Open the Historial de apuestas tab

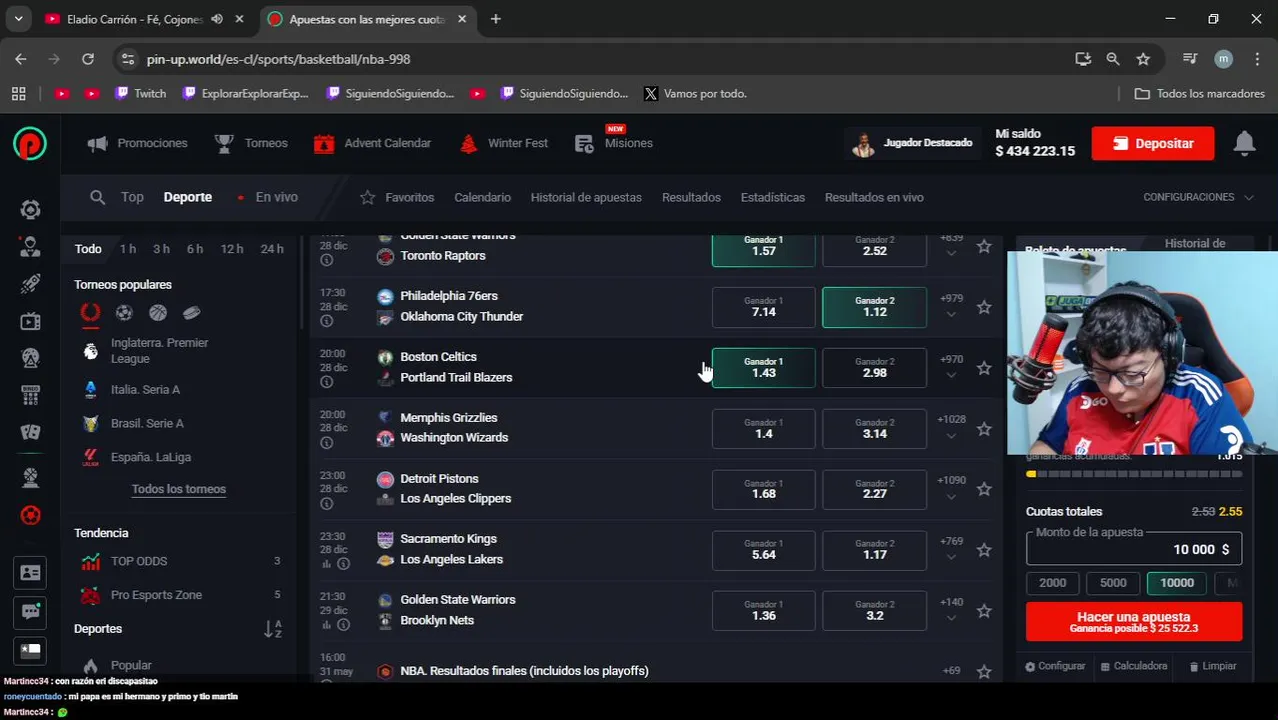tap(586, 197)
